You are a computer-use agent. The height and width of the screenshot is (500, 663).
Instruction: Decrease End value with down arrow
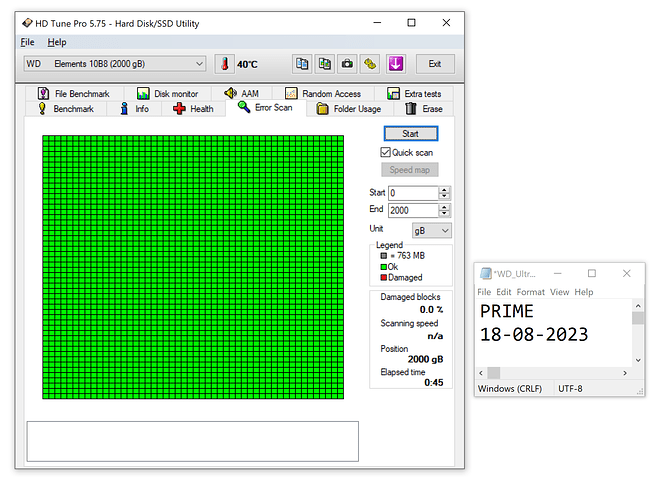444,213
